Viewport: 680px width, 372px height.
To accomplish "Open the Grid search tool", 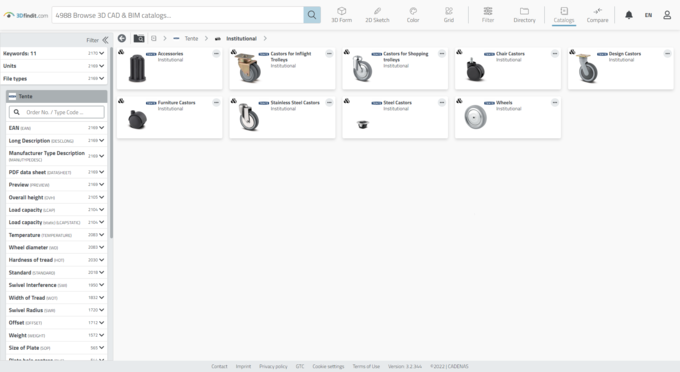I will tap(449, 15).
